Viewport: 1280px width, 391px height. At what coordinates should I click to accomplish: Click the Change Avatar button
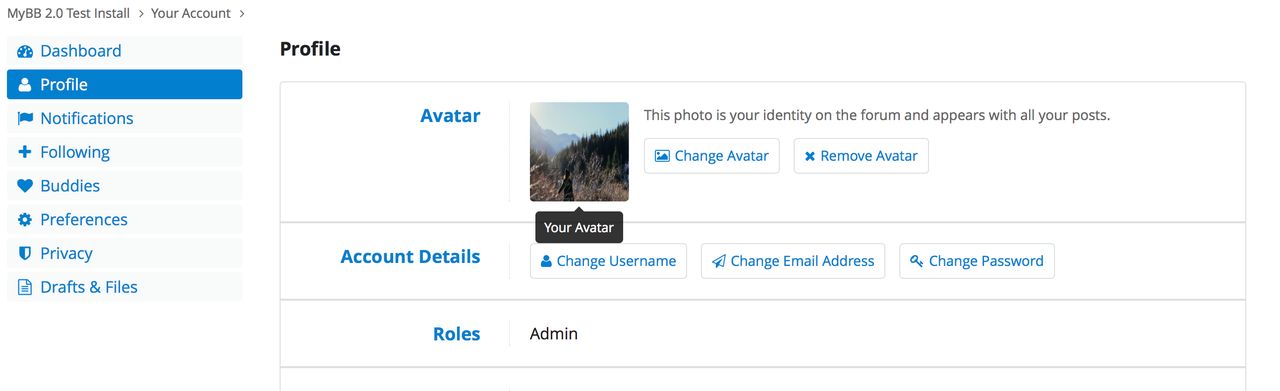[711, 156]
